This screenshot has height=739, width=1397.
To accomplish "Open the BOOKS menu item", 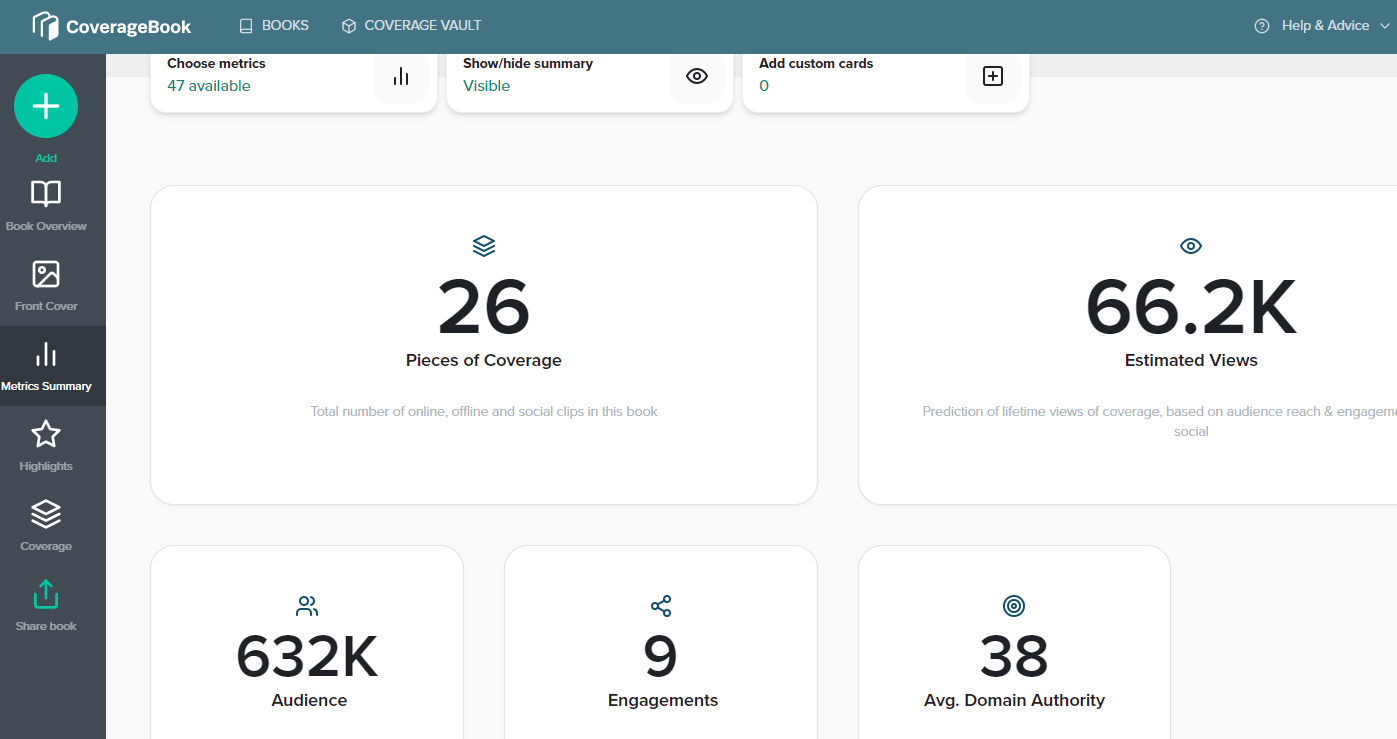I will [x=274, y=25].
